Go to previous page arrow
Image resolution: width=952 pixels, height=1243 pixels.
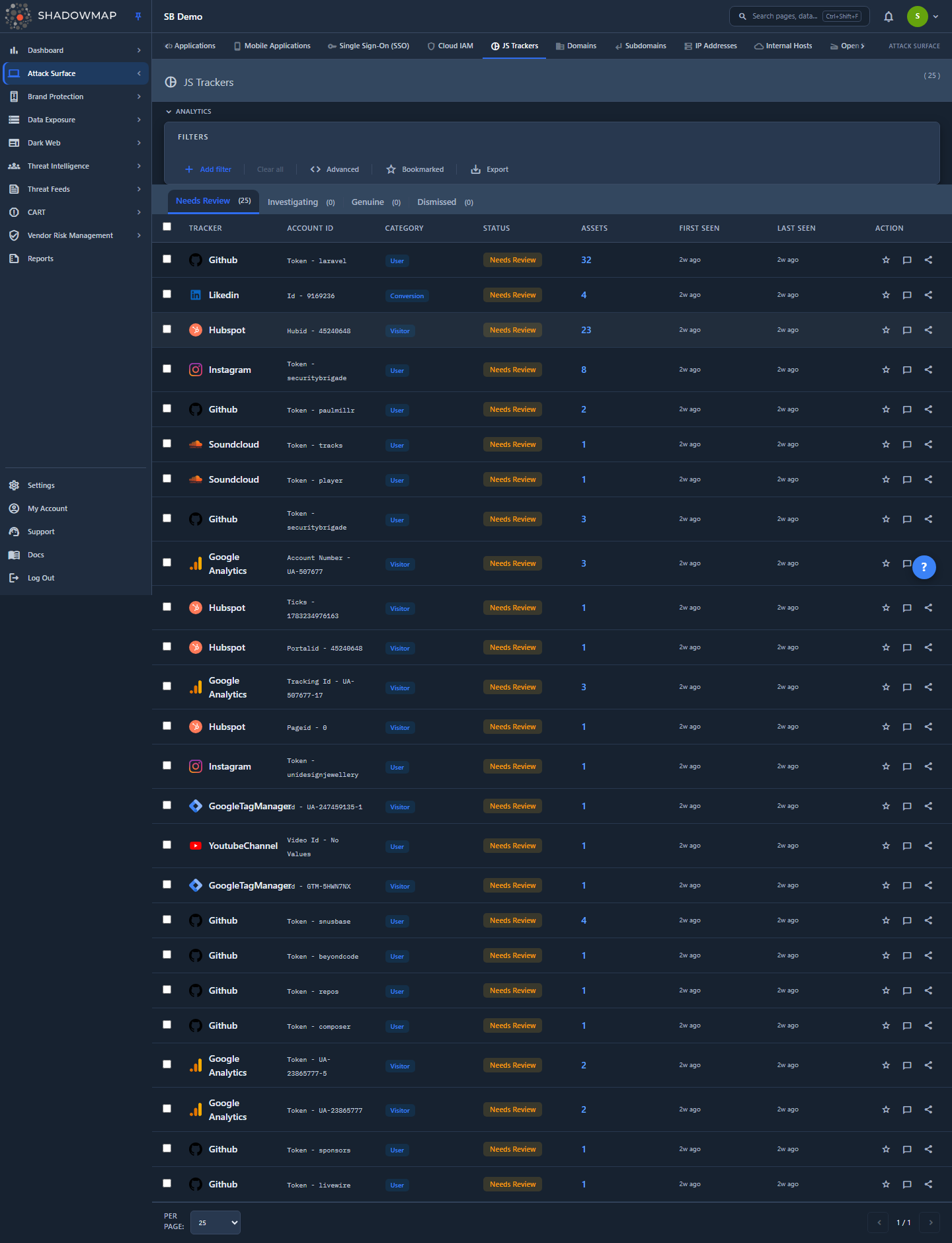879,1223
